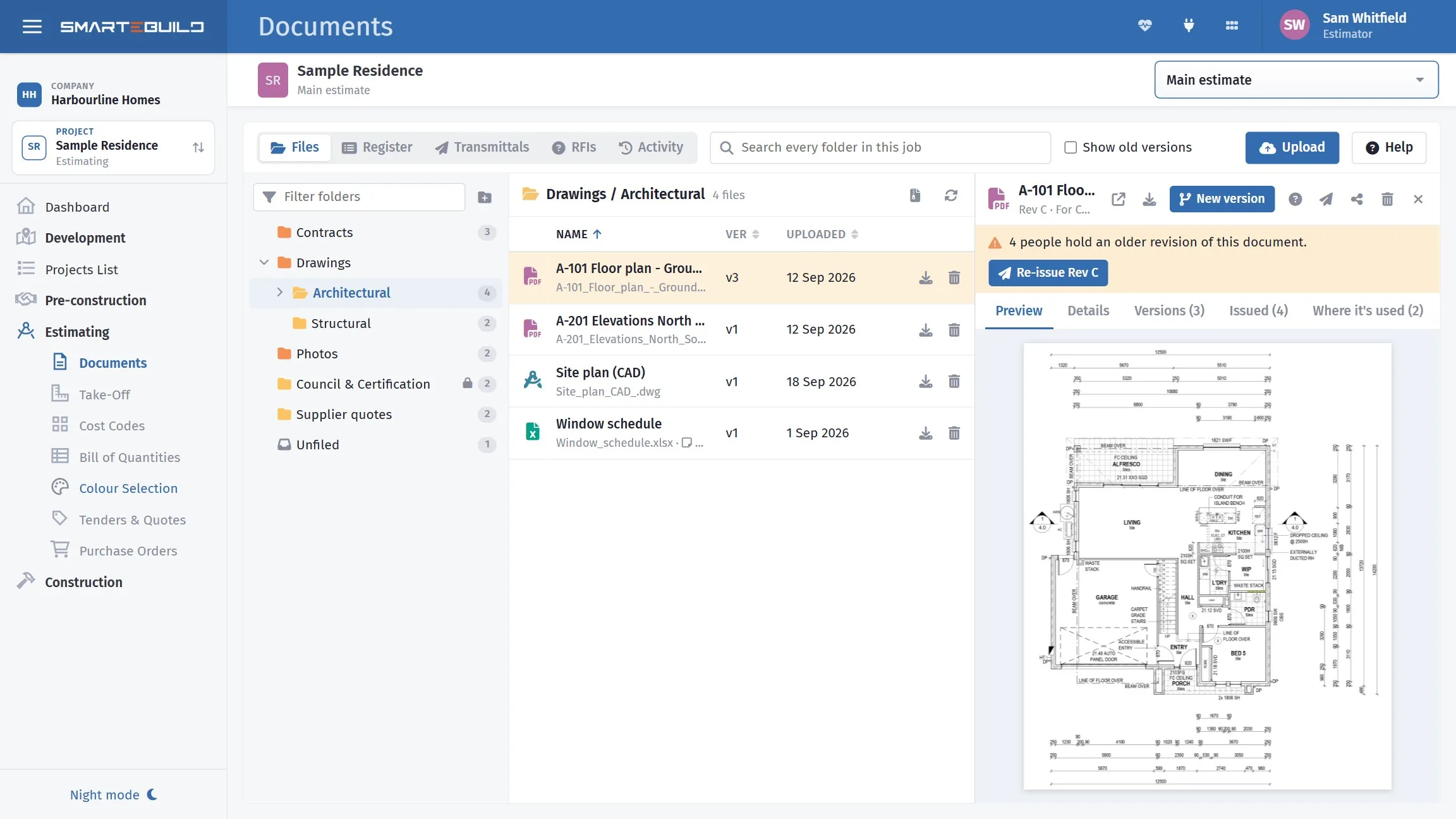Click the Filter folders input
Screen dimensions: 1456x819
[359, 197]
